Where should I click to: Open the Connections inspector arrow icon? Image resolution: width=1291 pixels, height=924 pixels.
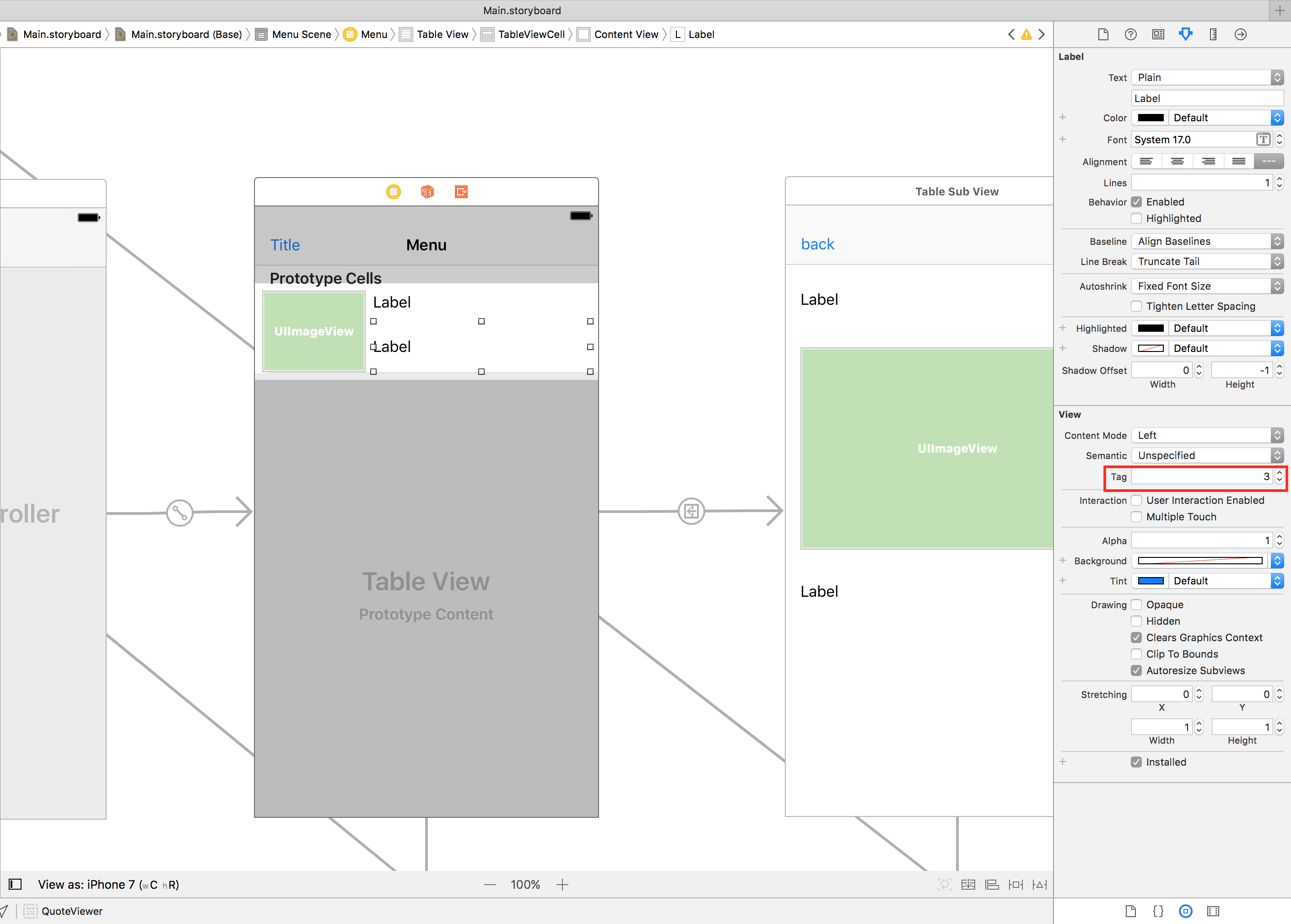pos(1240,34)
